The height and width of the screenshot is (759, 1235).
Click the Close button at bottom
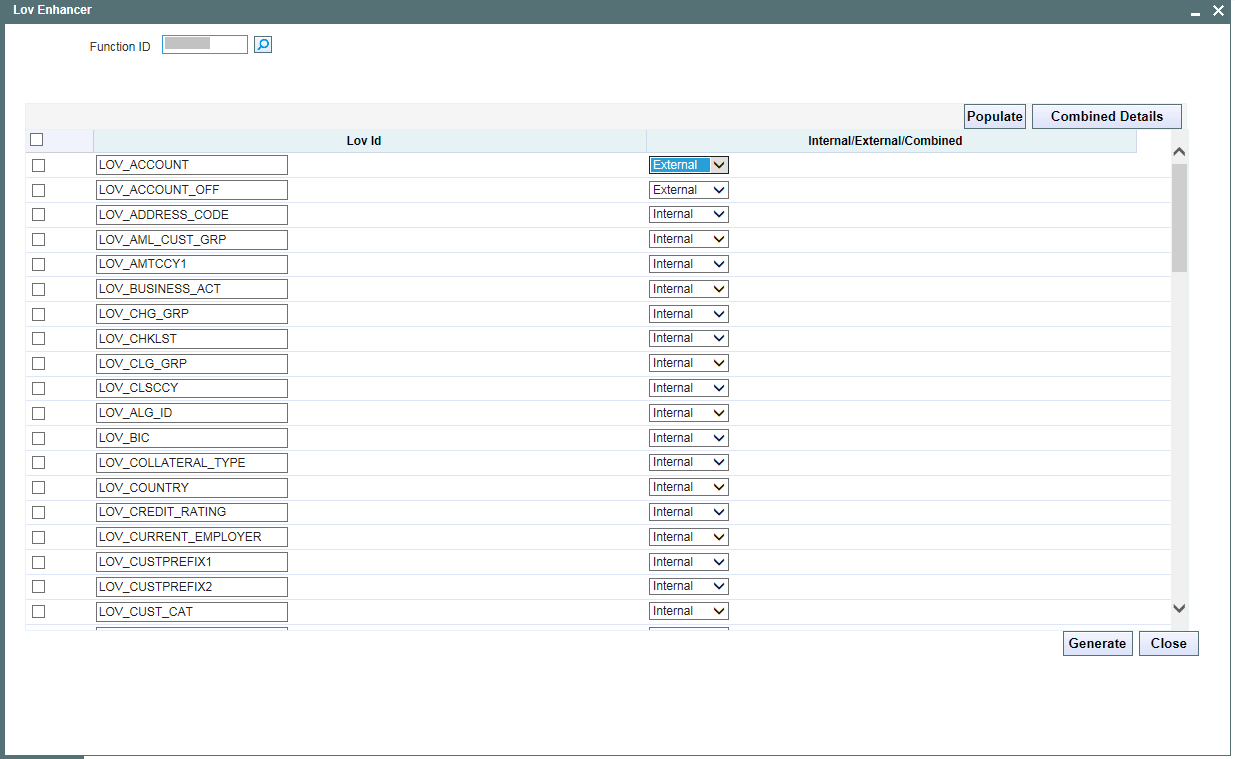click(x=1168, y=643)
